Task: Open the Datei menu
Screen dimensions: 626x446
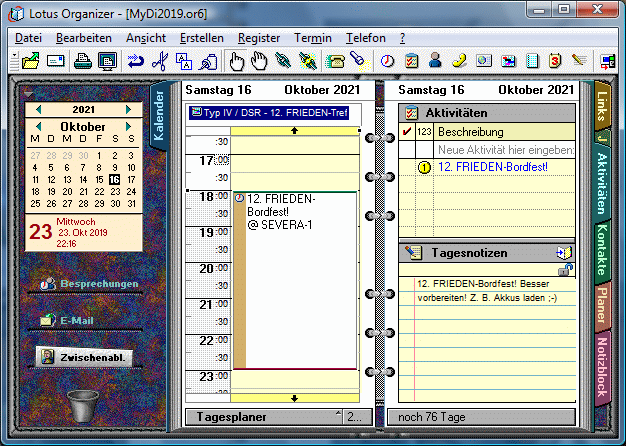Action: tap(28, 38)
